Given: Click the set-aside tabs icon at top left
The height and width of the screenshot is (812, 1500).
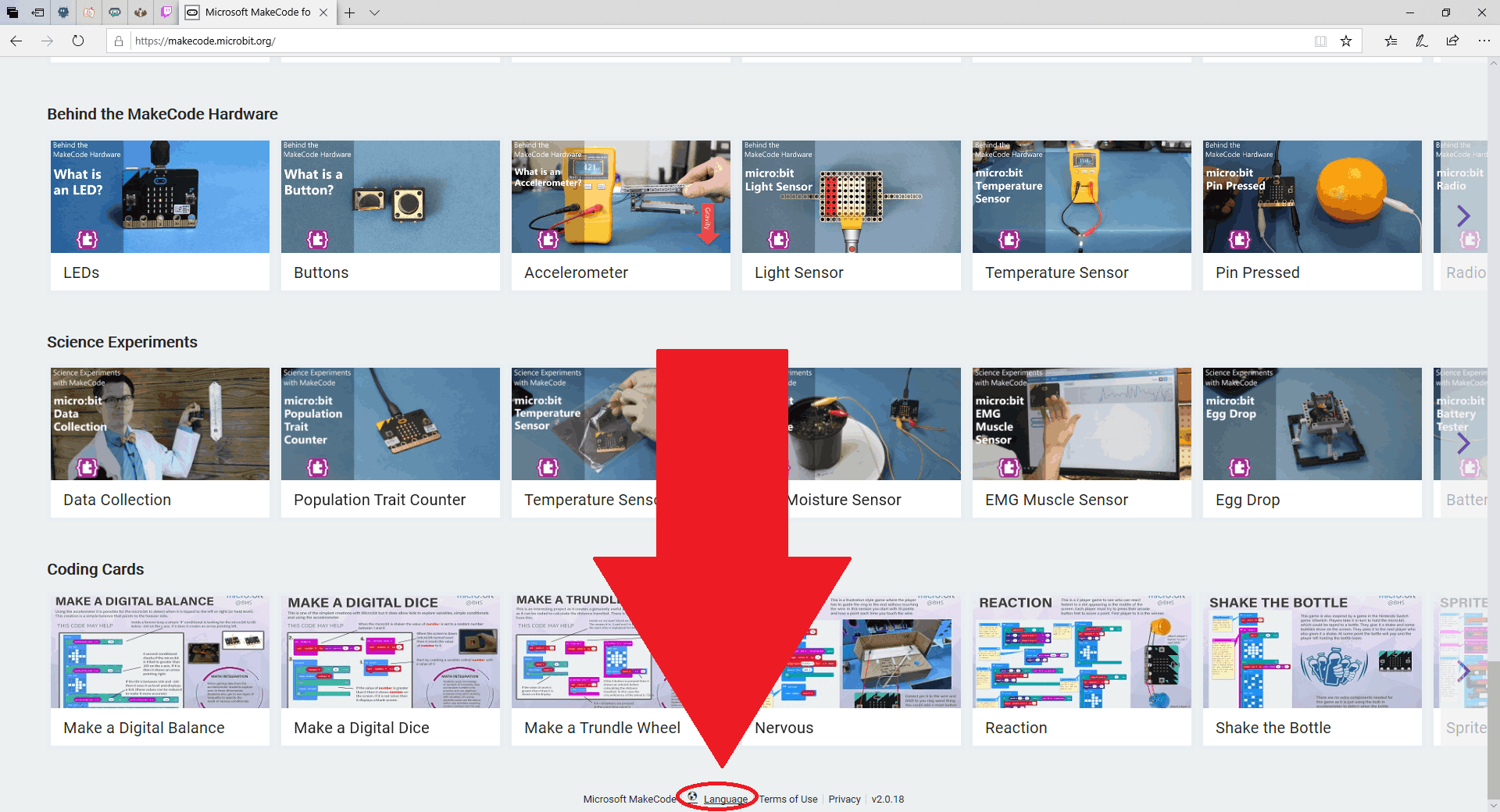Looking at the screenshot, I should click(11, 12).
